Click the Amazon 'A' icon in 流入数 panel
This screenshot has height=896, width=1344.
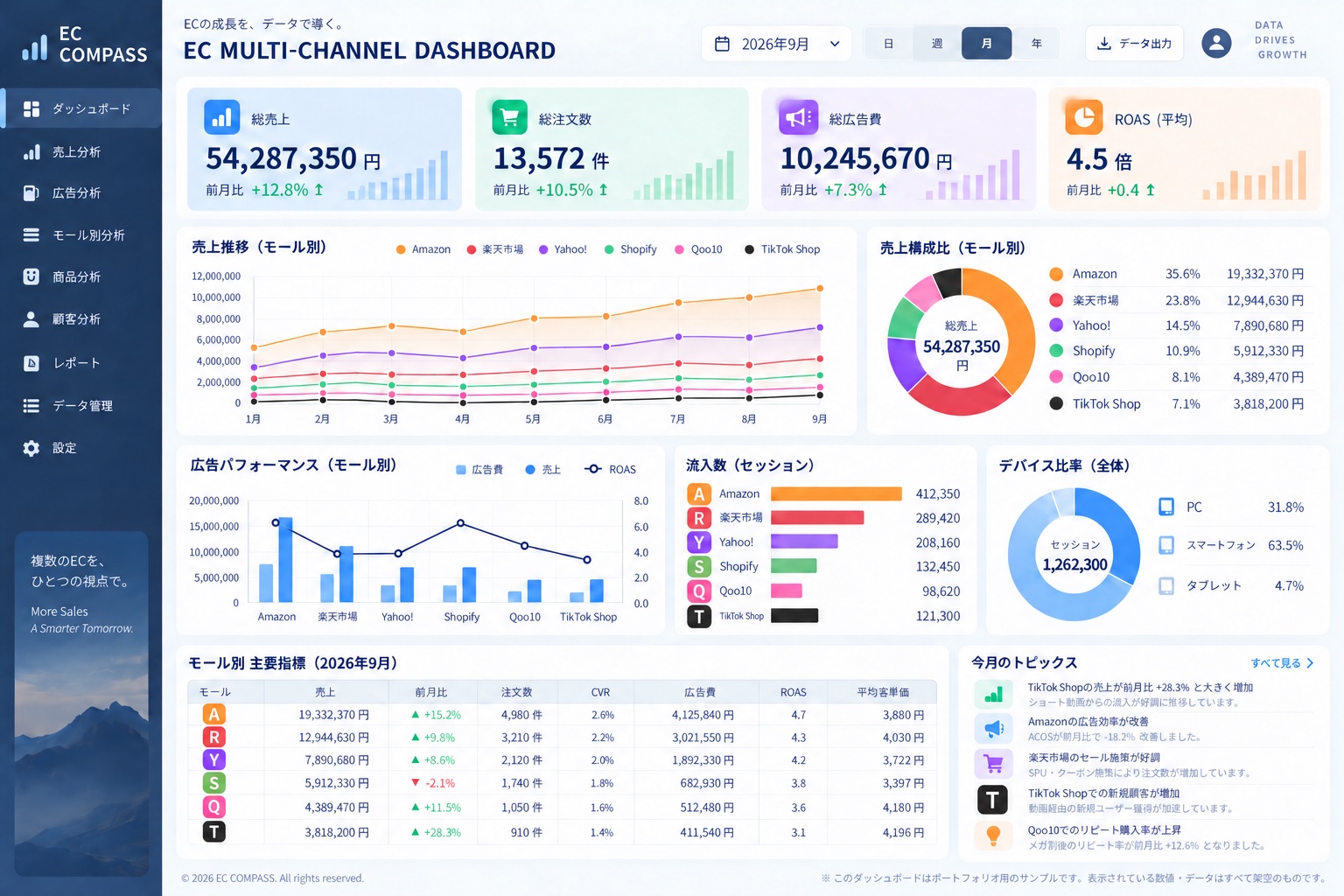[699, 494]
